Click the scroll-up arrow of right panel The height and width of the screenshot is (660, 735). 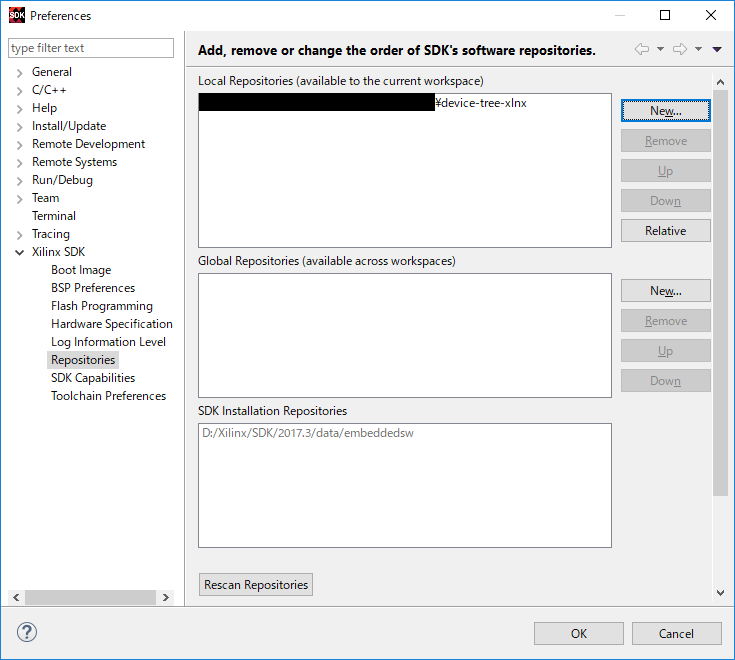[x=720, y=82]
